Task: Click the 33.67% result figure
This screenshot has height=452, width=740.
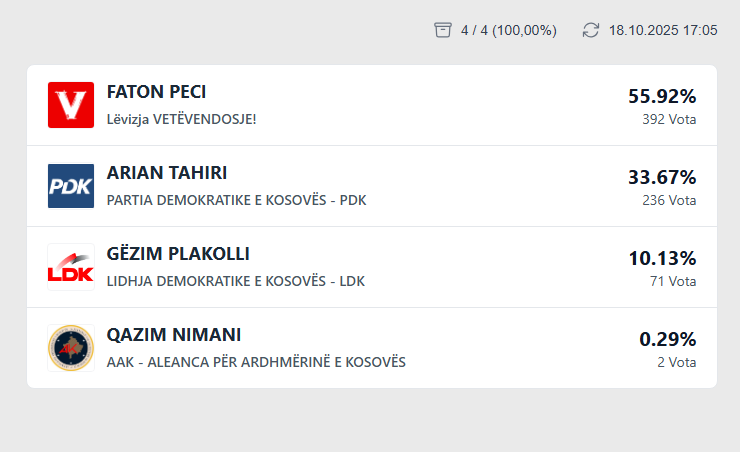Action: tap(662, 177)
